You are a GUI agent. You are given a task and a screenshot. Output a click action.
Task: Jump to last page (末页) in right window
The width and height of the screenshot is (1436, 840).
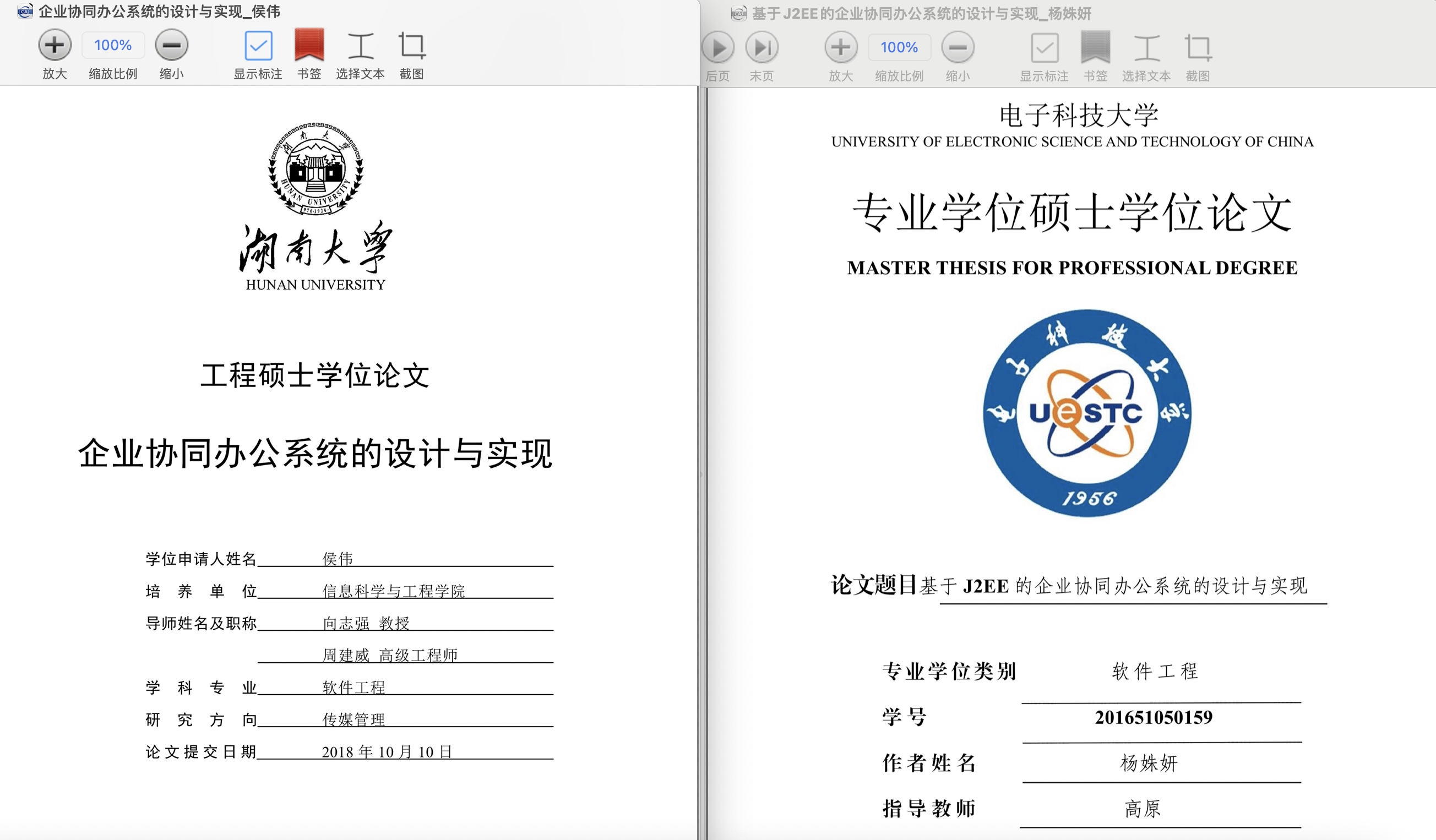[x=762, y=48]
